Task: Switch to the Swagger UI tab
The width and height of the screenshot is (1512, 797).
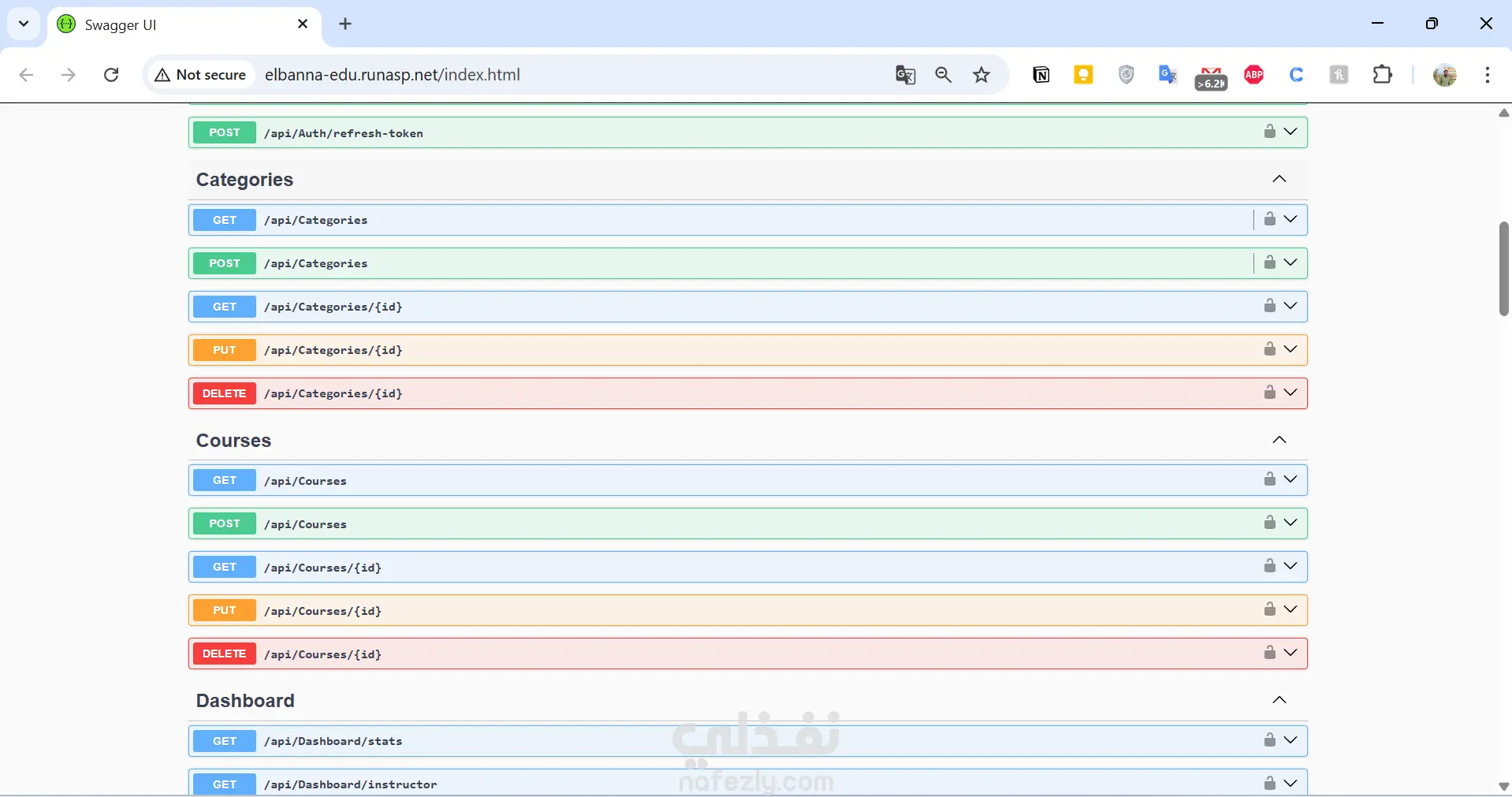Action: pos(184,24)
